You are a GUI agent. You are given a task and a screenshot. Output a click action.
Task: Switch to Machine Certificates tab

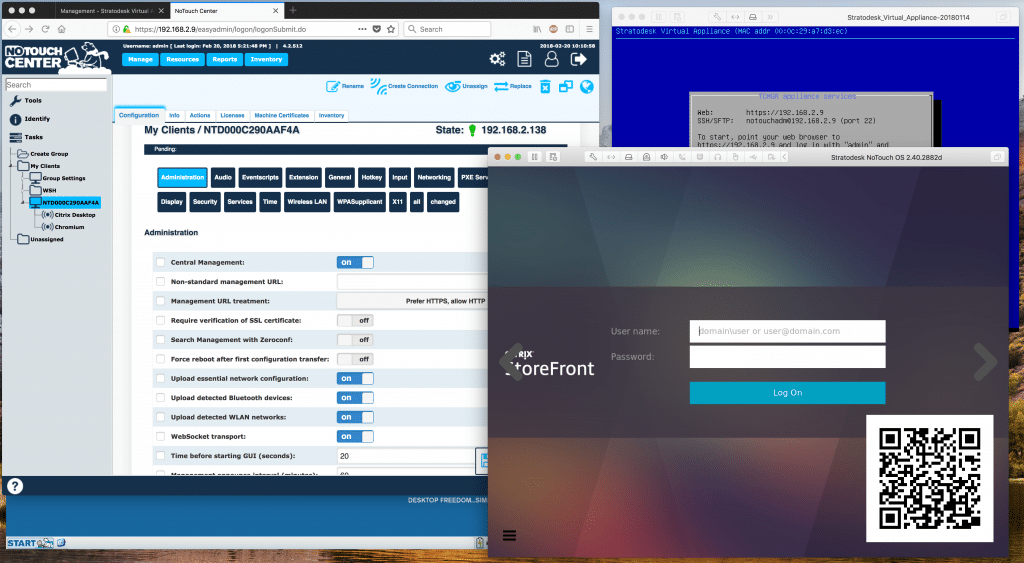click(281, 116)
